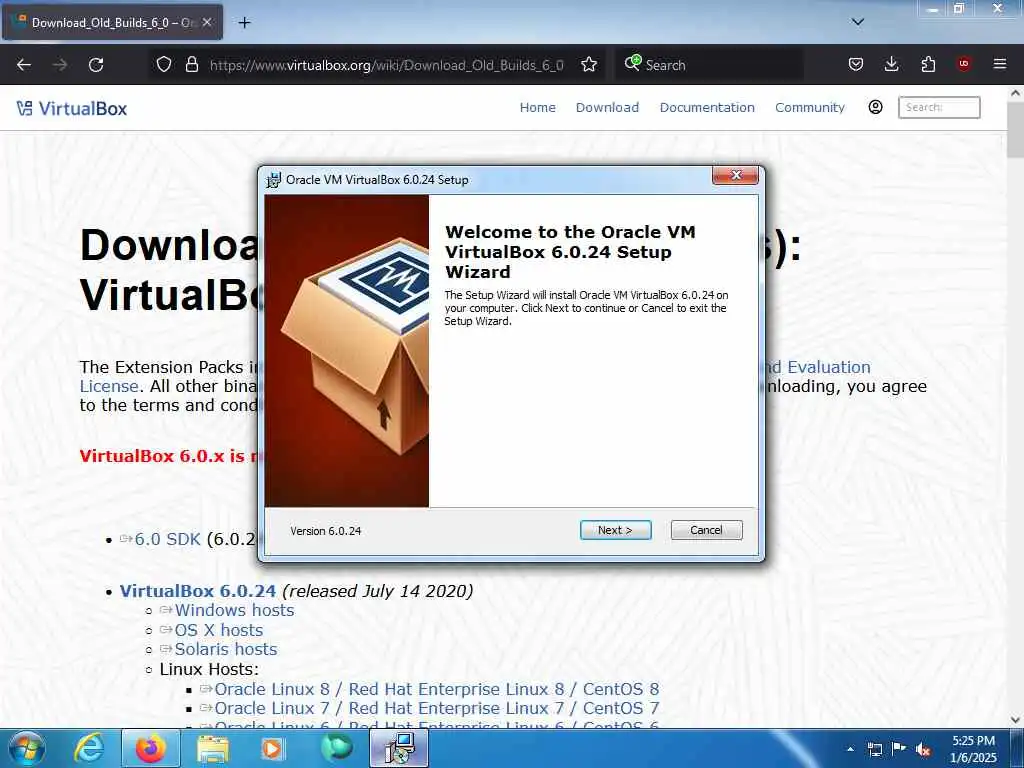Open the Firefox hamburger application menu
This screenshot has width=1024, height=768.
999,64
